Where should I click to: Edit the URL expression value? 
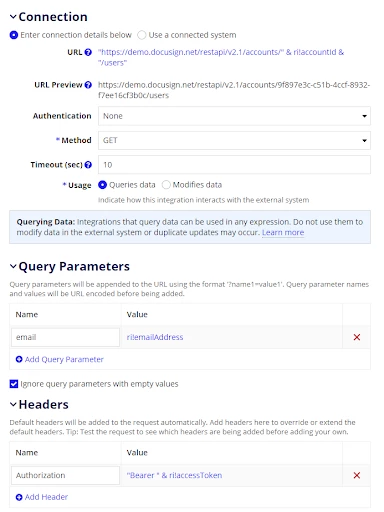[221, 57]
